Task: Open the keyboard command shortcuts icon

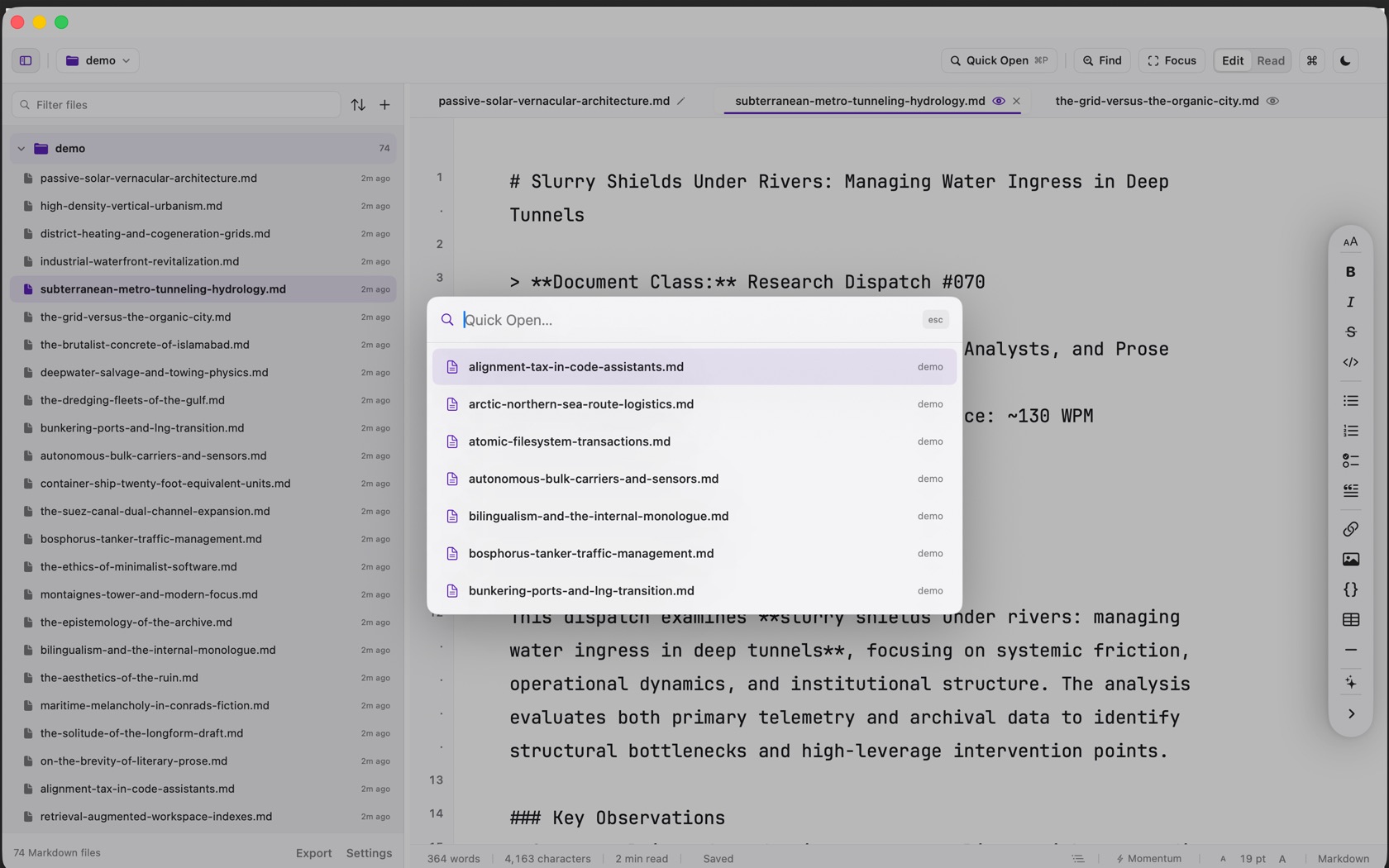Action: (x=1311, y=60)
